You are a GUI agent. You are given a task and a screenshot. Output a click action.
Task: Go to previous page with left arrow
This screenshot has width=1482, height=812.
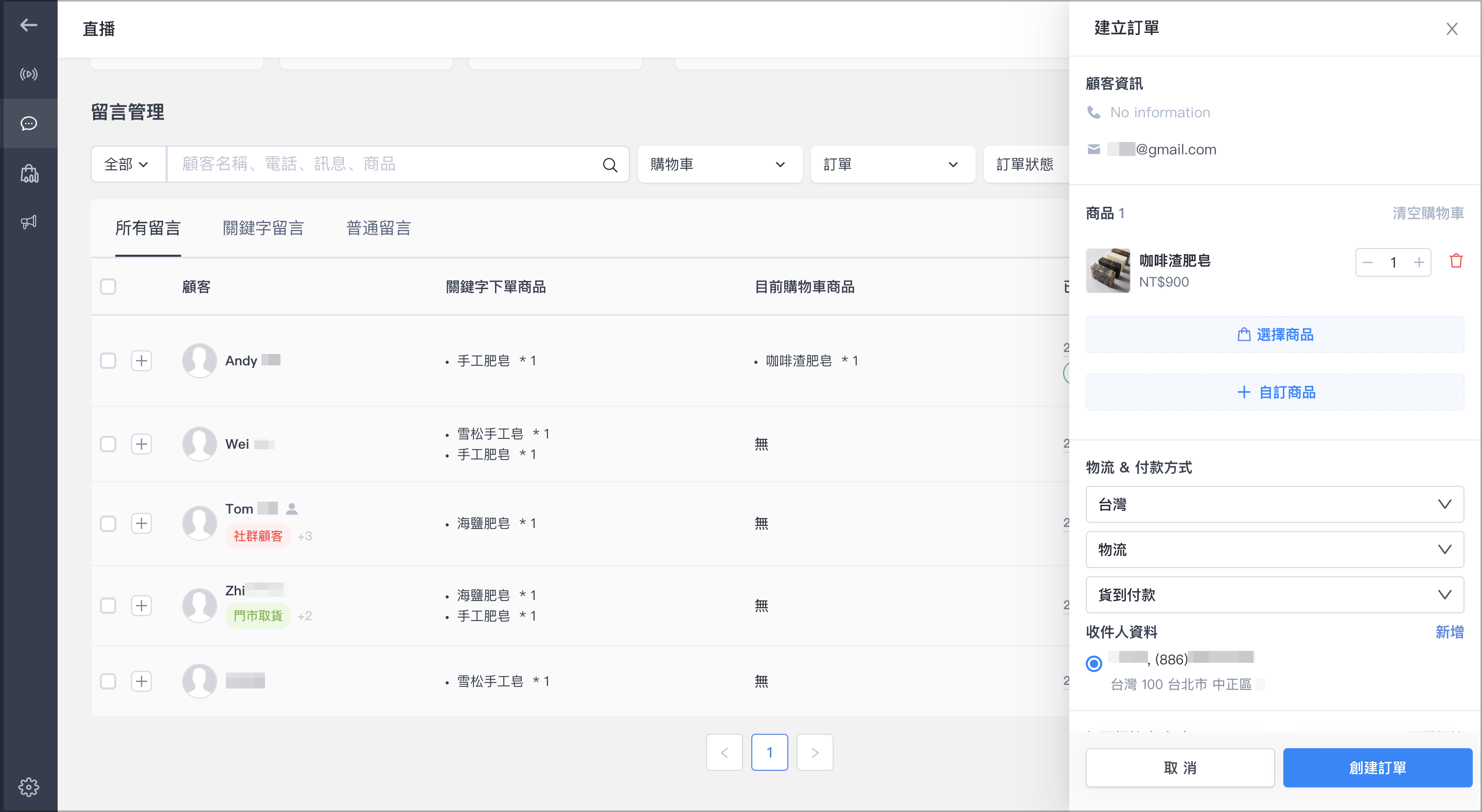725,752
